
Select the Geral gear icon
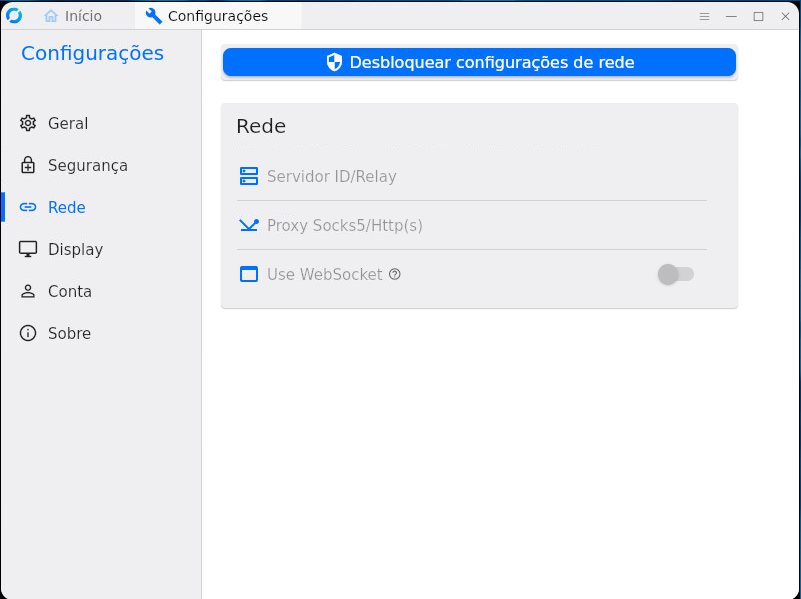[28, 123]
